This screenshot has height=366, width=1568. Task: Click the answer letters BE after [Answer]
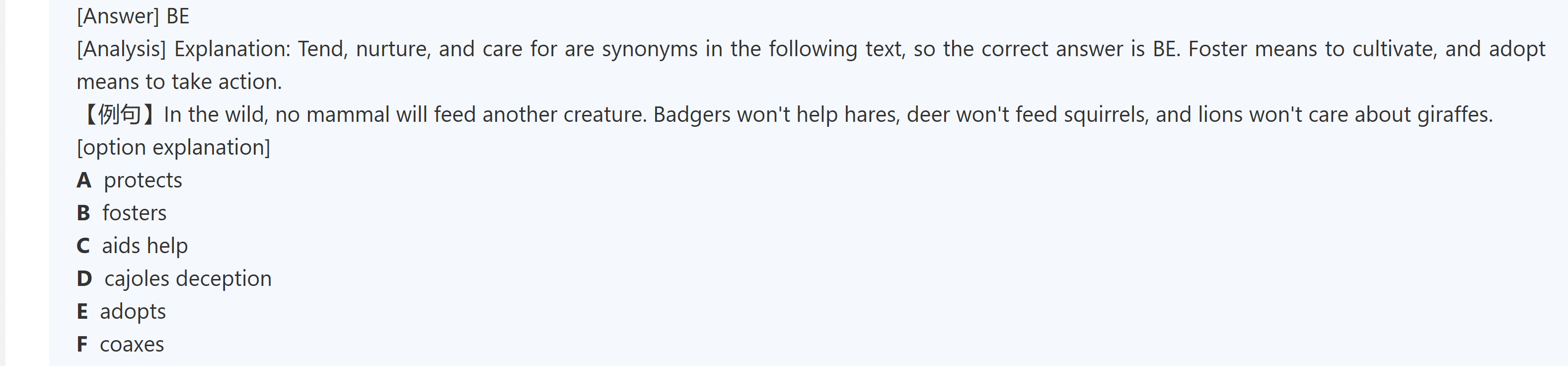(x=178, y=16)
